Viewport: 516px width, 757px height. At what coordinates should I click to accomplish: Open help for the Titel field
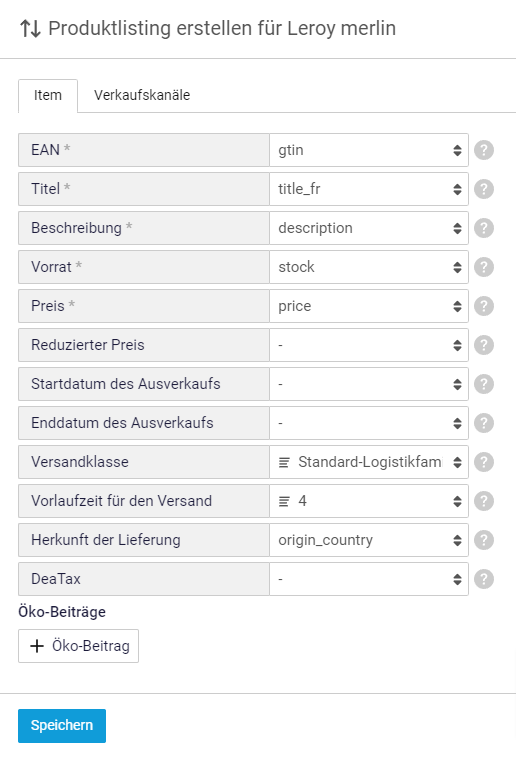click(484, 189)
